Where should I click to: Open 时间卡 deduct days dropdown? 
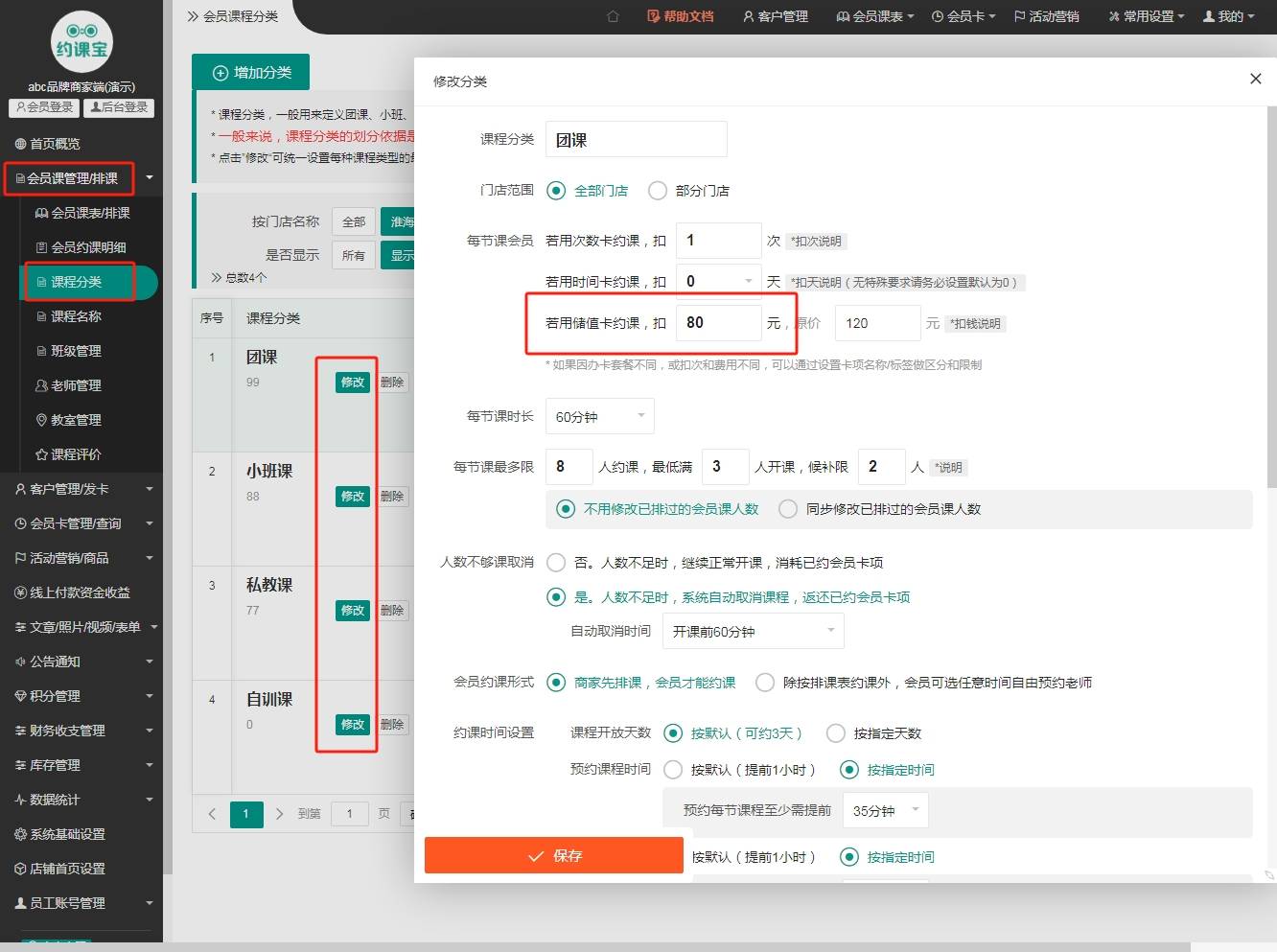(x=719, y=282)
